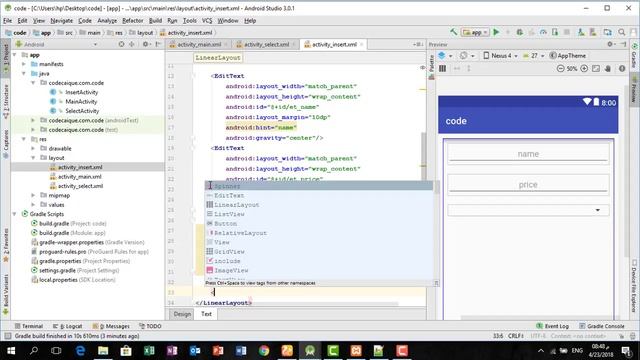The width and height of the screenshot is (640, 360).
Task: Run the app with the green play icon
Action: [496, 32]
